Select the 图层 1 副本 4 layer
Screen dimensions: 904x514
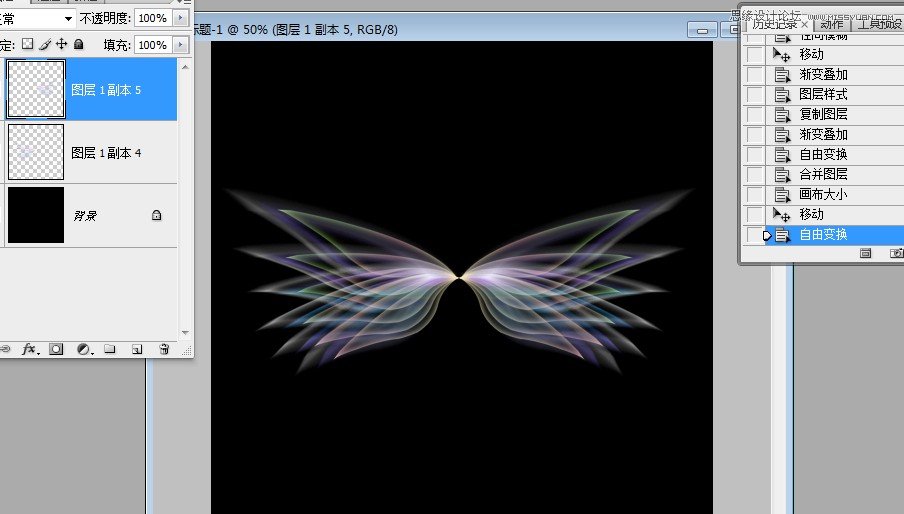pos(106,153)
